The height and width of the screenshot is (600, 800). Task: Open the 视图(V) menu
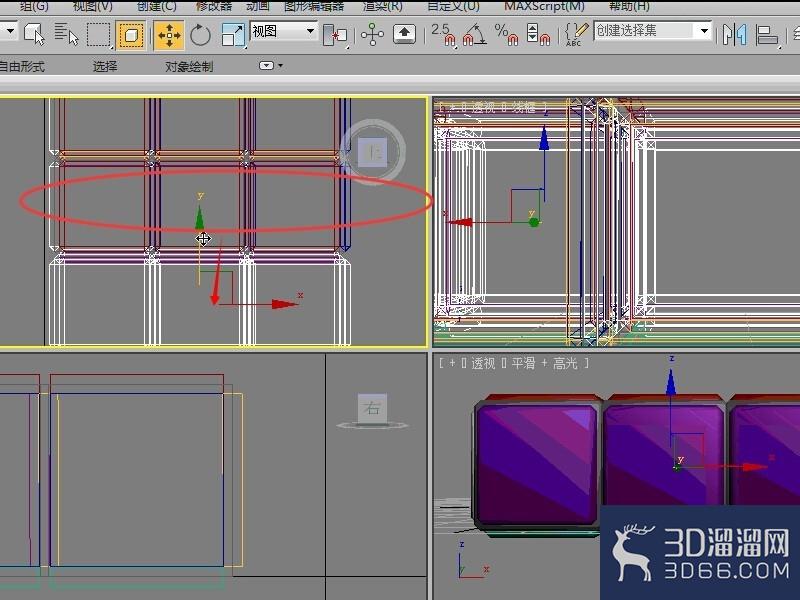click(92, 6)
